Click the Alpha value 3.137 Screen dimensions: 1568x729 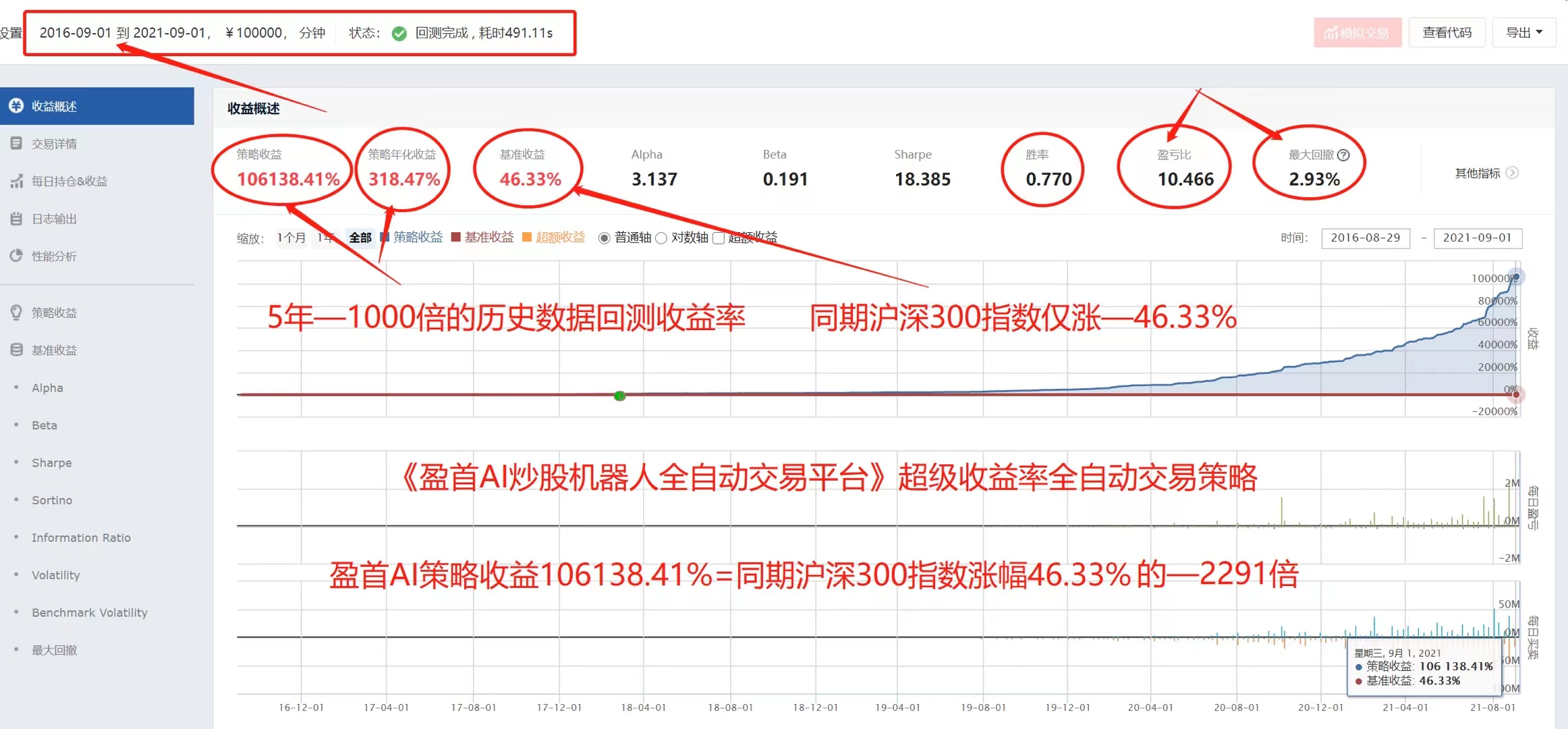point(654,179)
